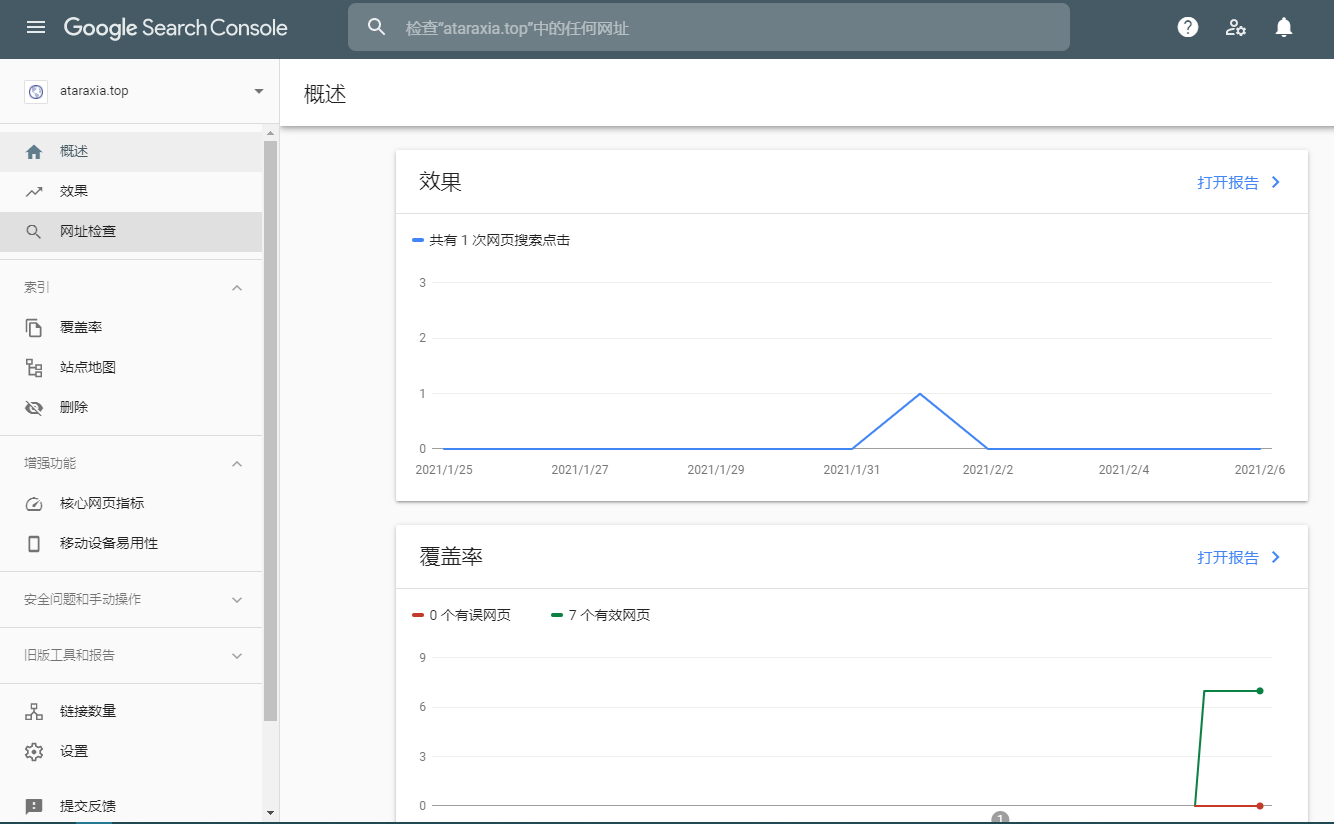
Task: Click the 0 个有误网页 legend item
Action: coord(461,616)
